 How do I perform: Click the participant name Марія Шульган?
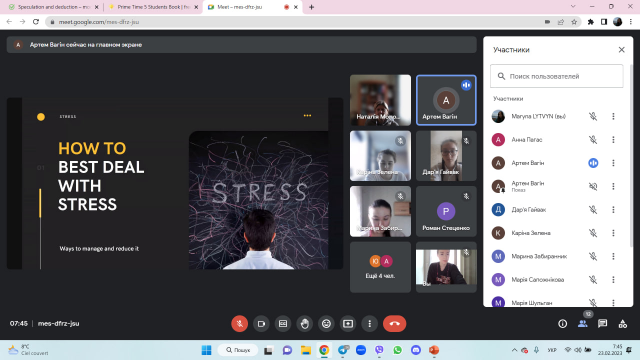point(532,303)
